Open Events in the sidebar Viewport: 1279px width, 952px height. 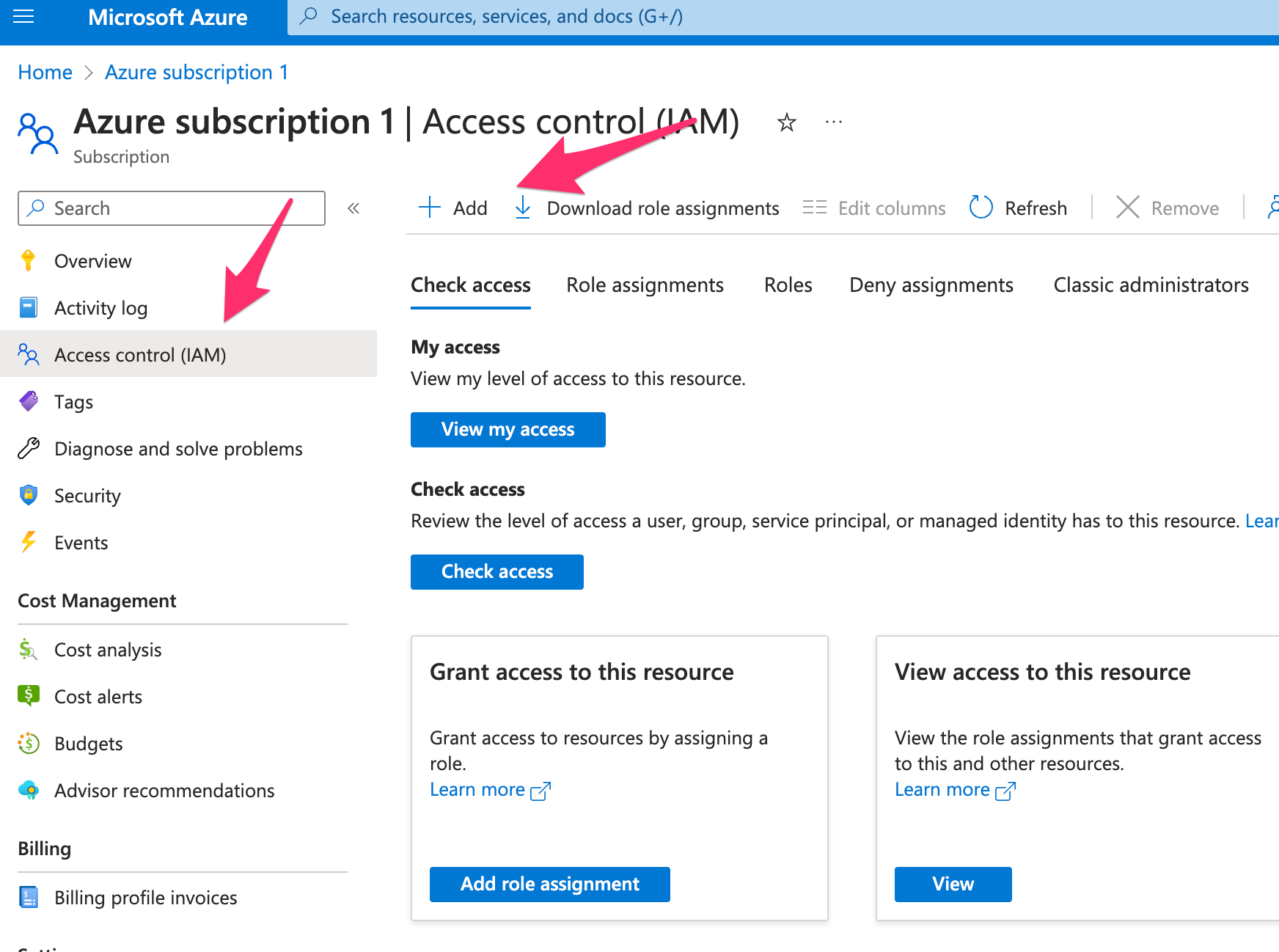coord(188,542)
